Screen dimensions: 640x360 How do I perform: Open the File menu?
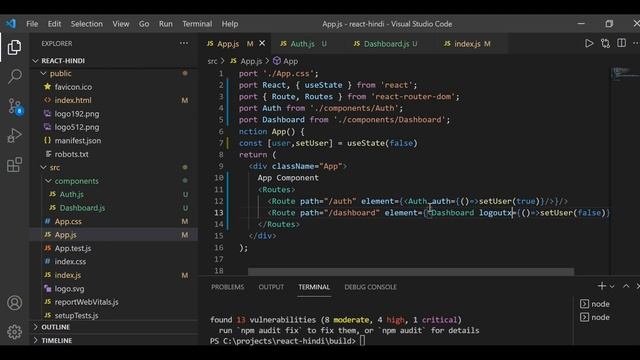coord(32,24)
